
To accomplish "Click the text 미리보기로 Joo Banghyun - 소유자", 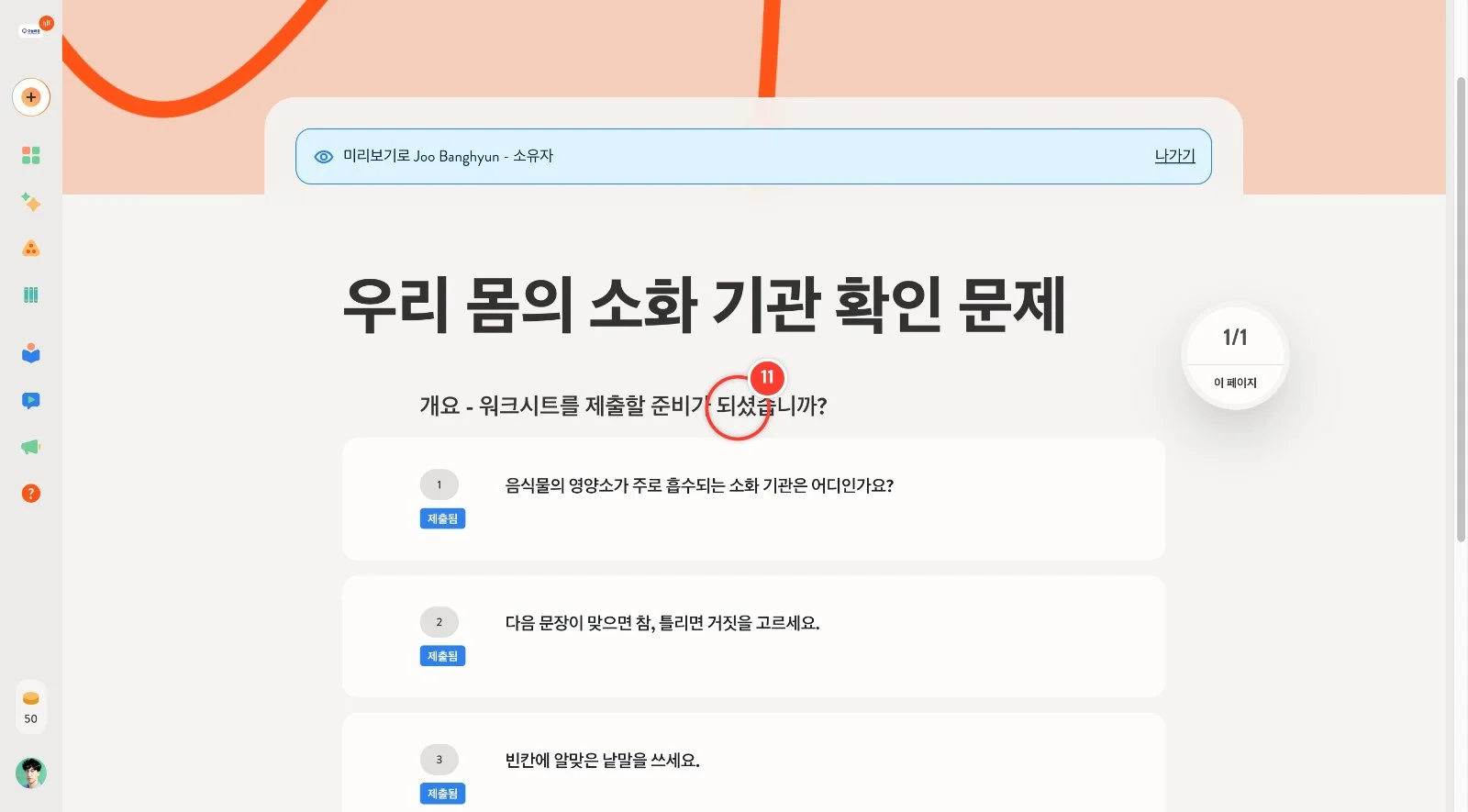I will (448, 156).
